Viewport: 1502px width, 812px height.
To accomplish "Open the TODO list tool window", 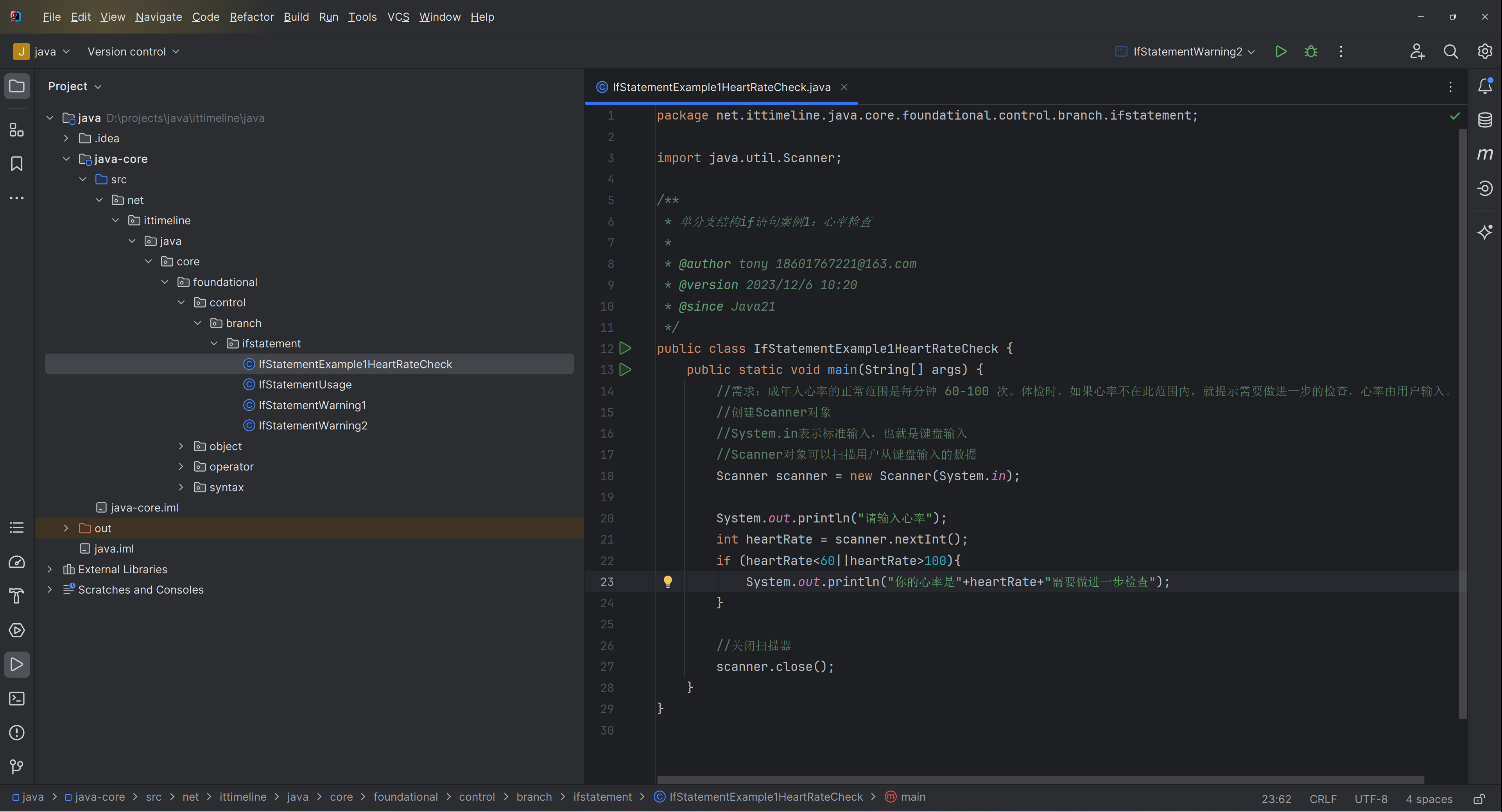I will click(17, 528).
